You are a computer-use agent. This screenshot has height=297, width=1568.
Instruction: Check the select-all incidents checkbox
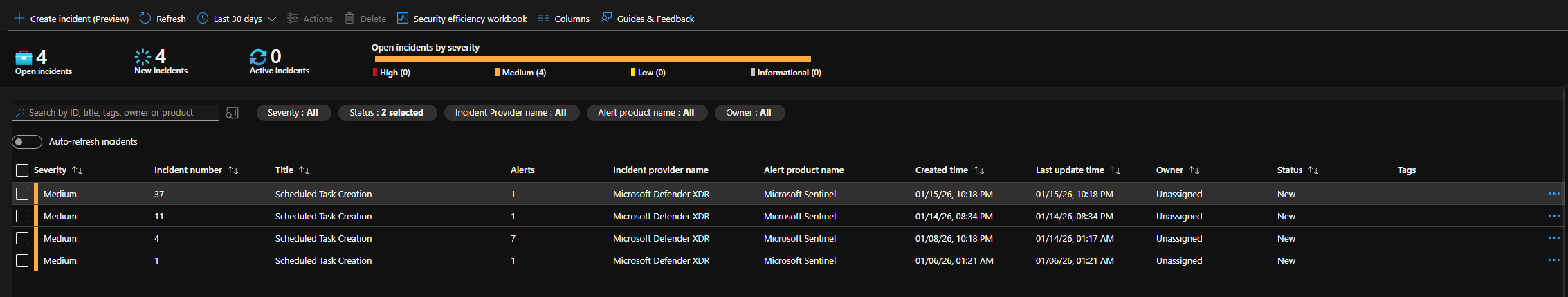coord(22,170)
